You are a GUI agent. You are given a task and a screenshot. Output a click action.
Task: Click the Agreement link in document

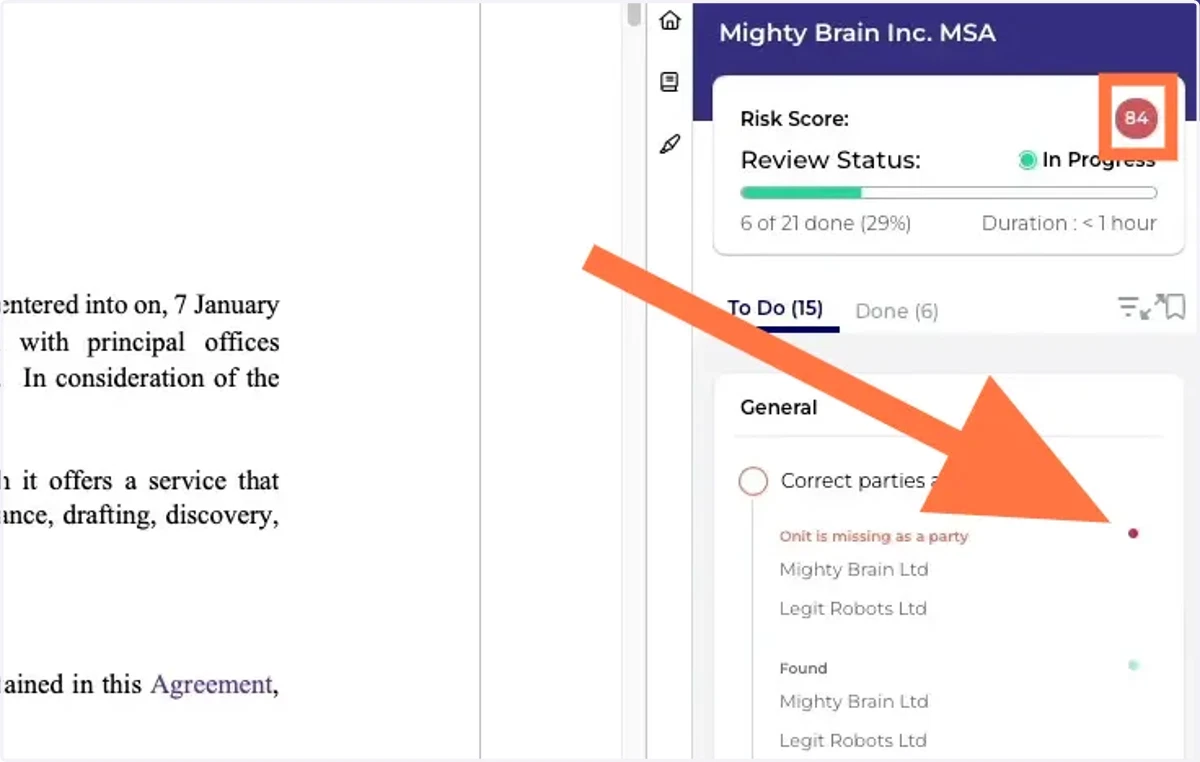click(211, 685)
